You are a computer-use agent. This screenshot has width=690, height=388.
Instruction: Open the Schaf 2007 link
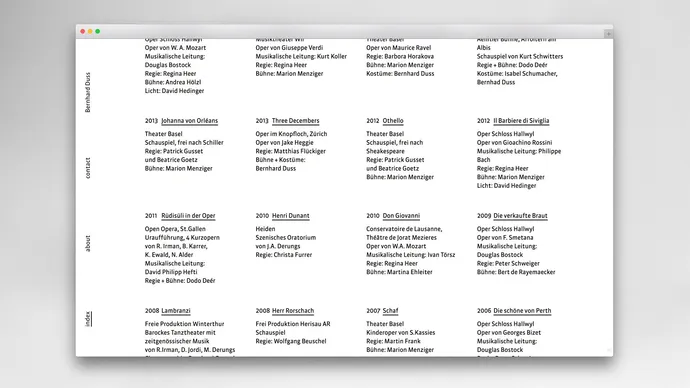(x=390, y=311)
